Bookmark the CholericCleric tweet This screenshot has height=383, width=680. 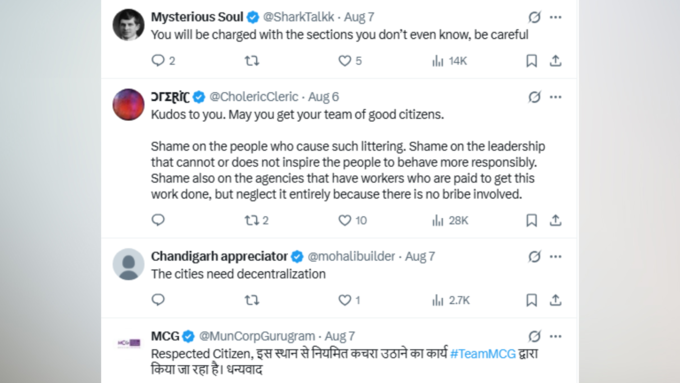(531, 220)
